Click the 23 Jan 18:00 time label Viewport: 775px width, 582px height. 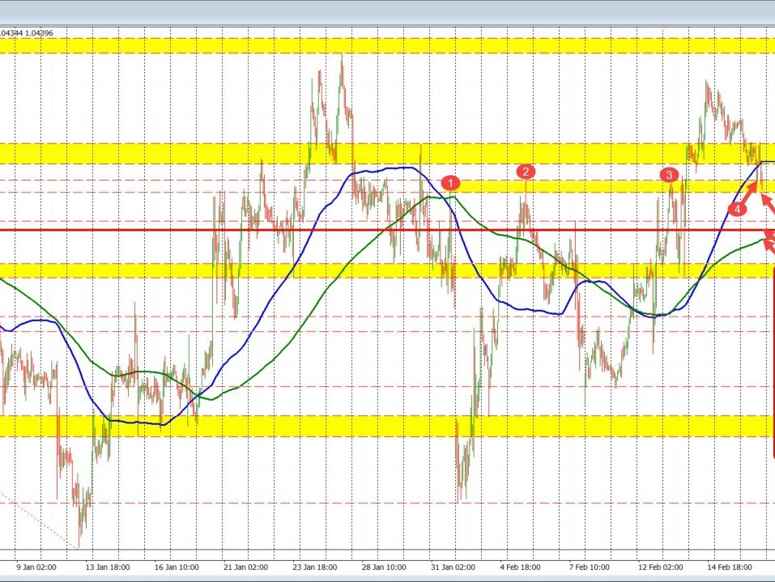(x=315, y=567)
